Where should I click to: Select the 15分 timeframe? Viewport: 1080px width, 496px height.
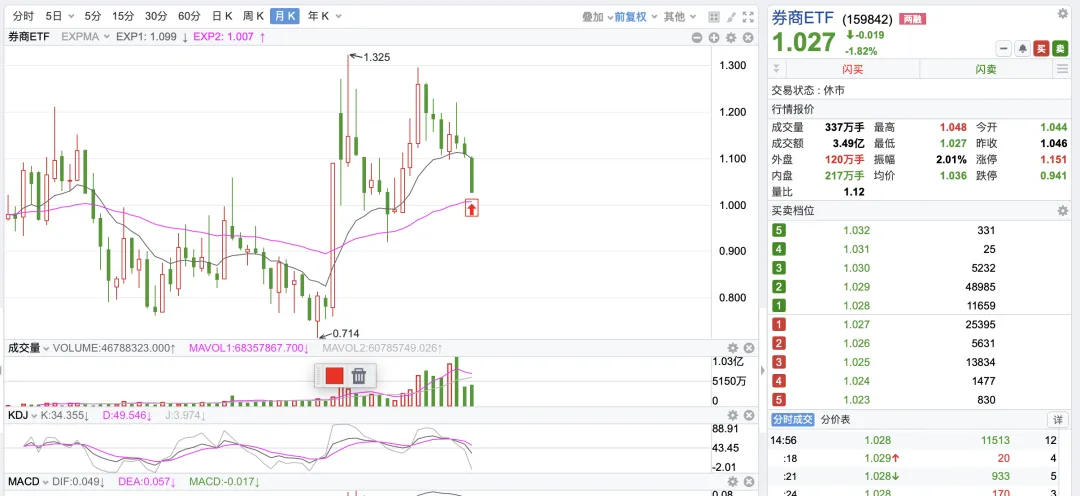click(x=123, y=17)
